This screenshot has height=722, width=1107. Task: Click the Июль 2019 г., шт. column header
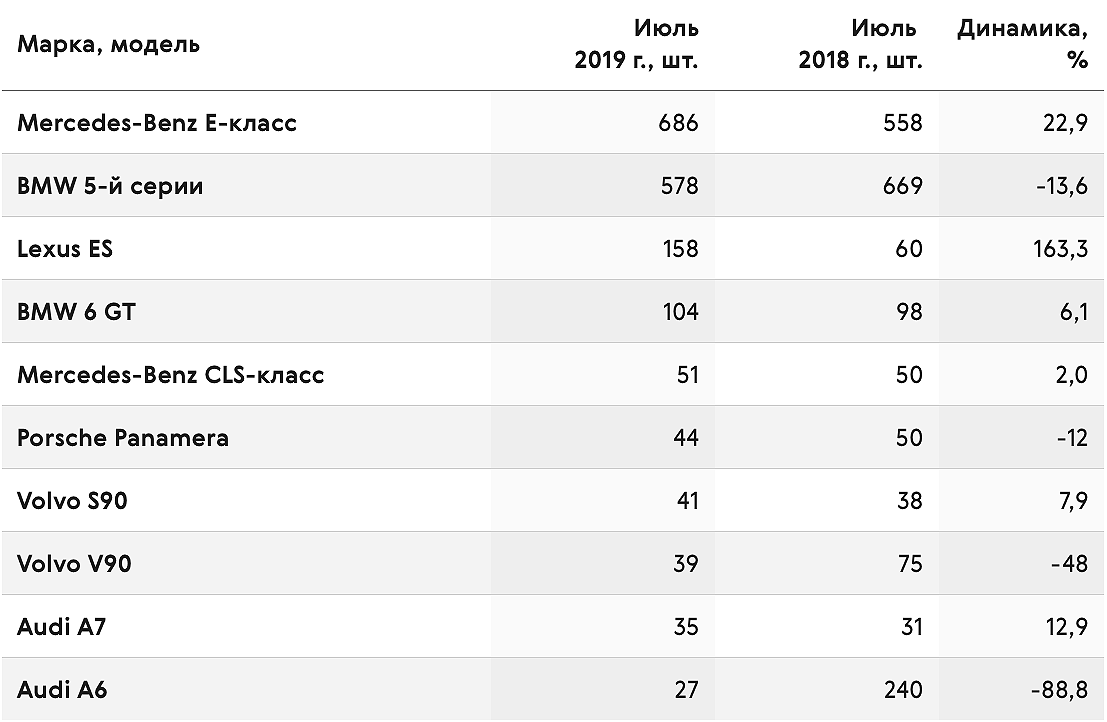(x=636, y=44)
